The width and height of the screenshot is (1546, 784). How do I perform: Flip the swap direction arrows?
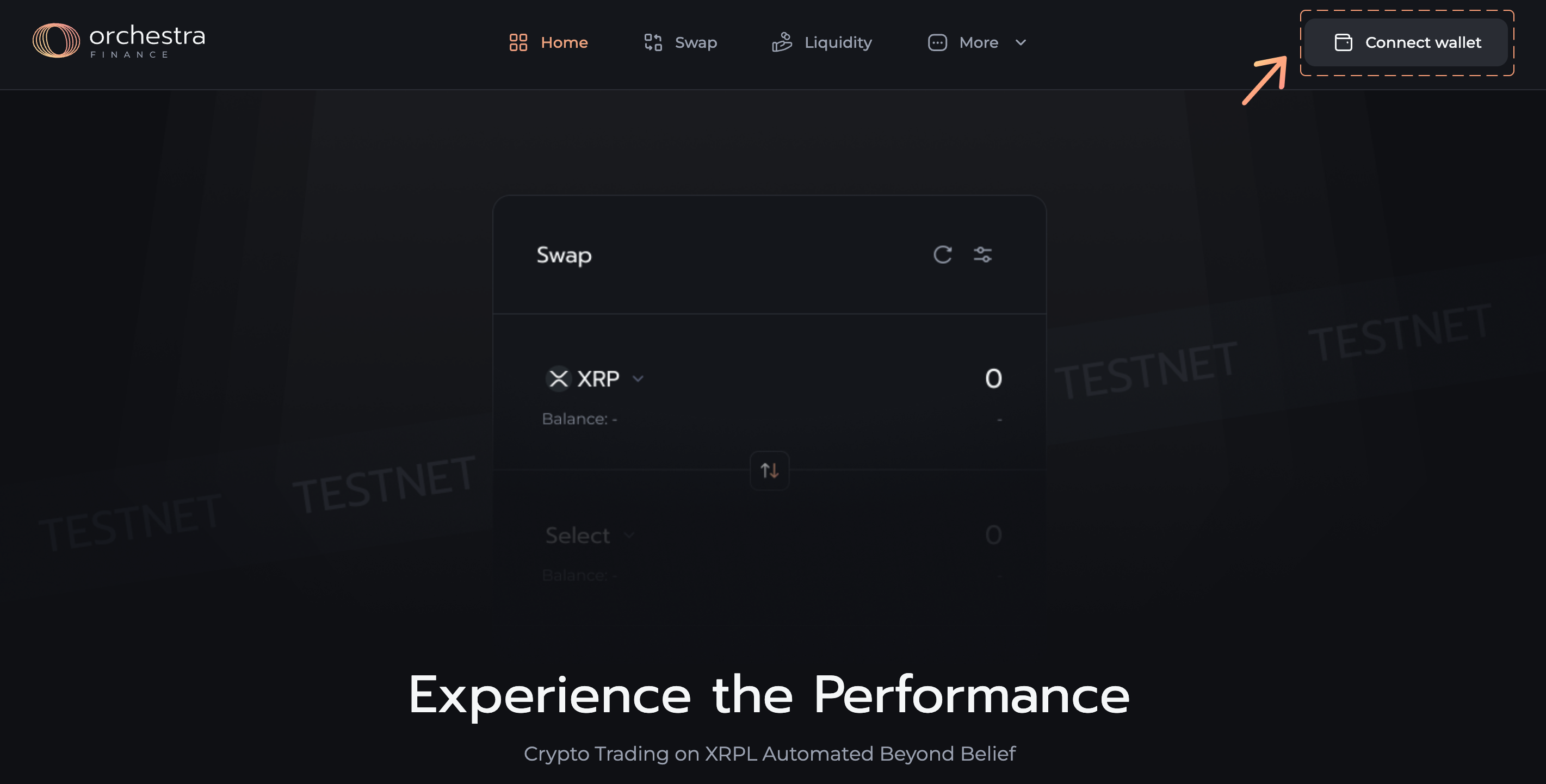point(769,471)
